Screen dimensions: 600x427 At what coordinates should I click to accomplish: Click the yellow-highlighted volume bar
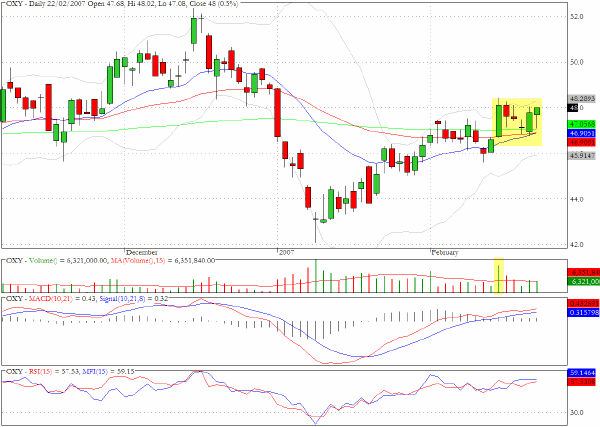499,279
